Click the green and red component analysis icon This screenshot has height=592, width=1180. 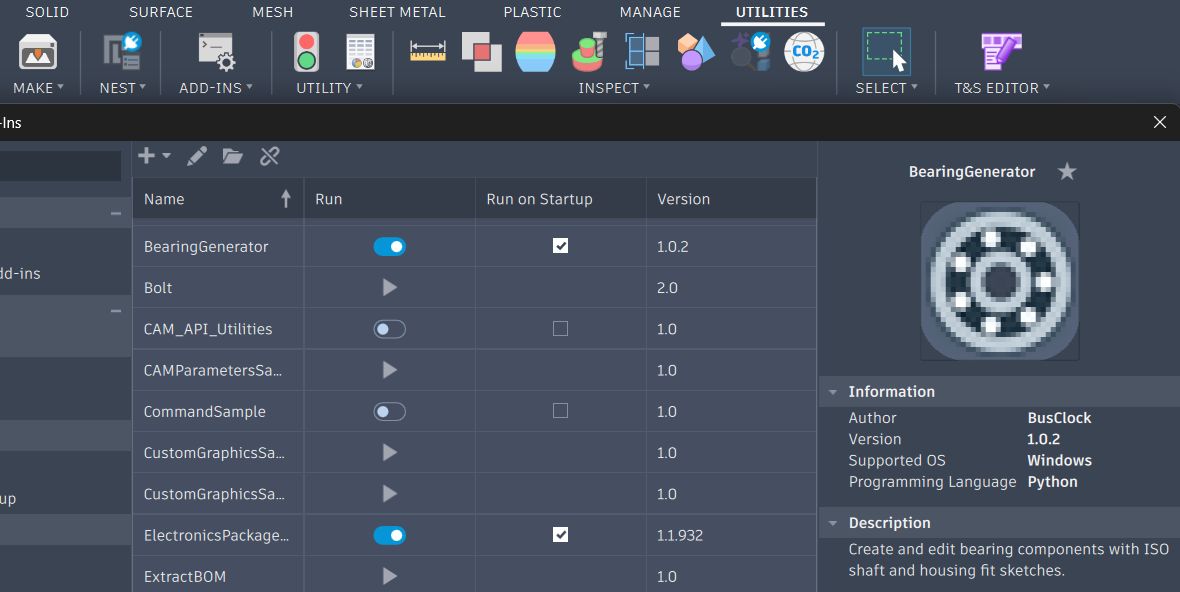[589, 52]
